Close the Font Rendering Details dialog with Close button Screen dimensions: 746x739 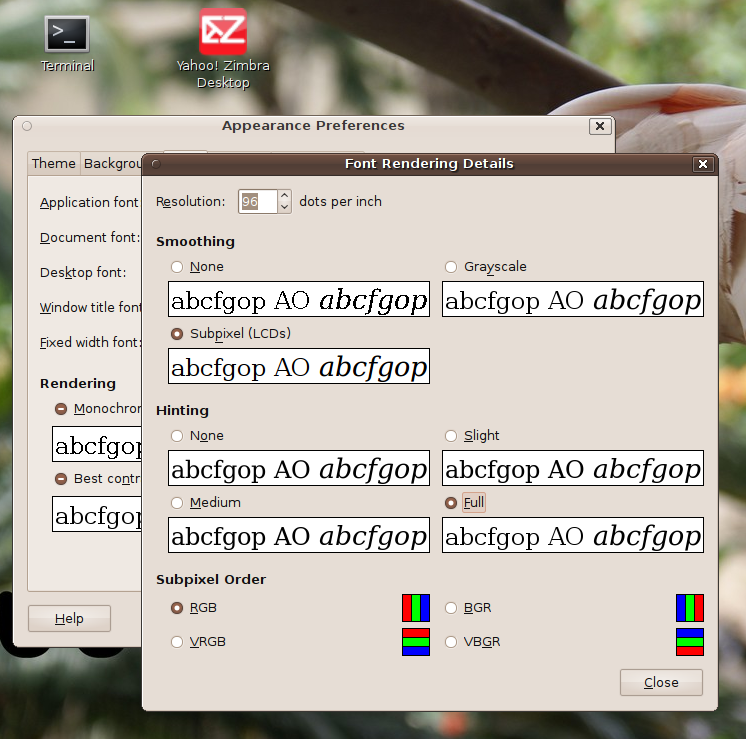pos(661,683)
